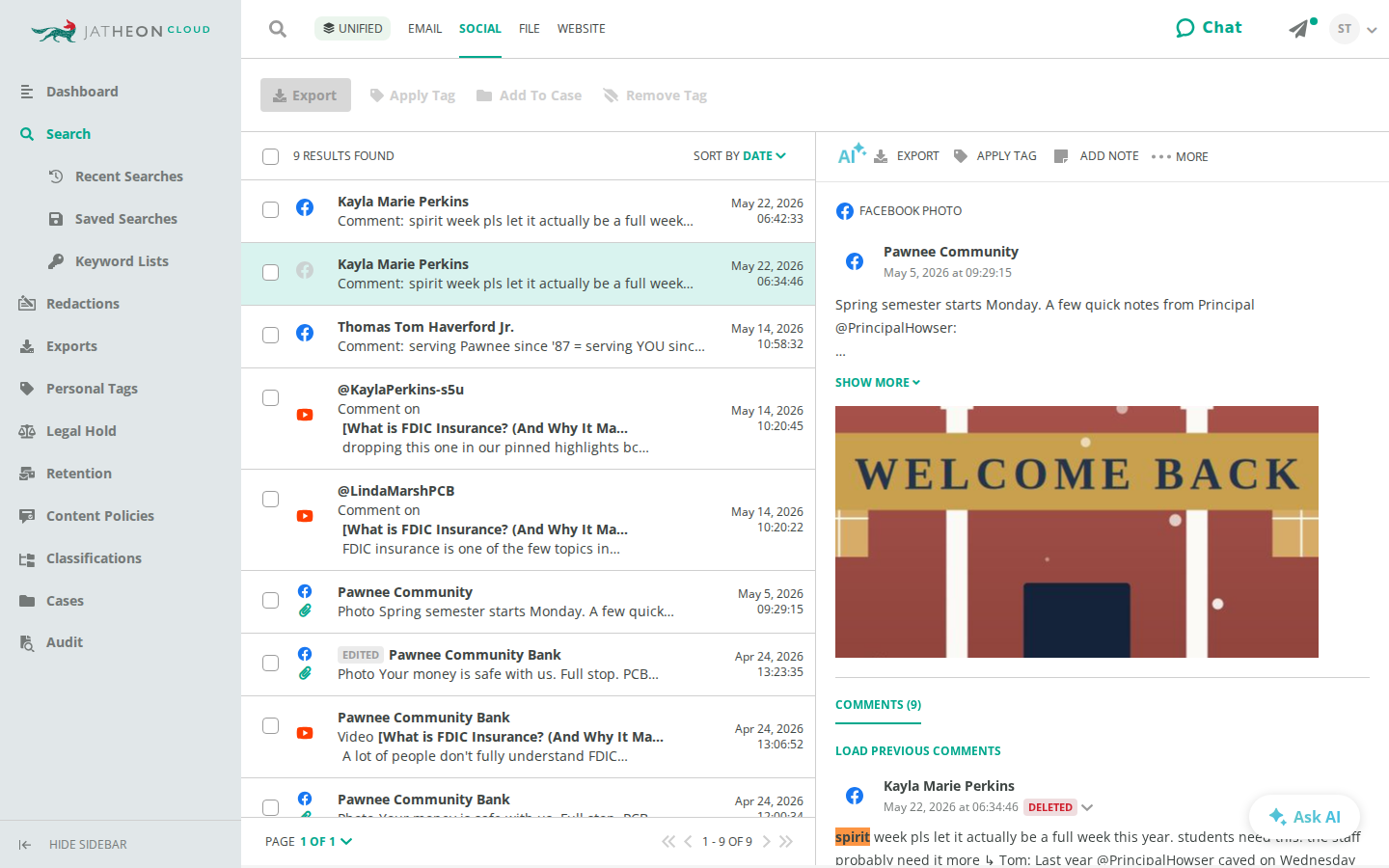
Task: Check the Pawnee Community photo result
Action: (271, 600)
